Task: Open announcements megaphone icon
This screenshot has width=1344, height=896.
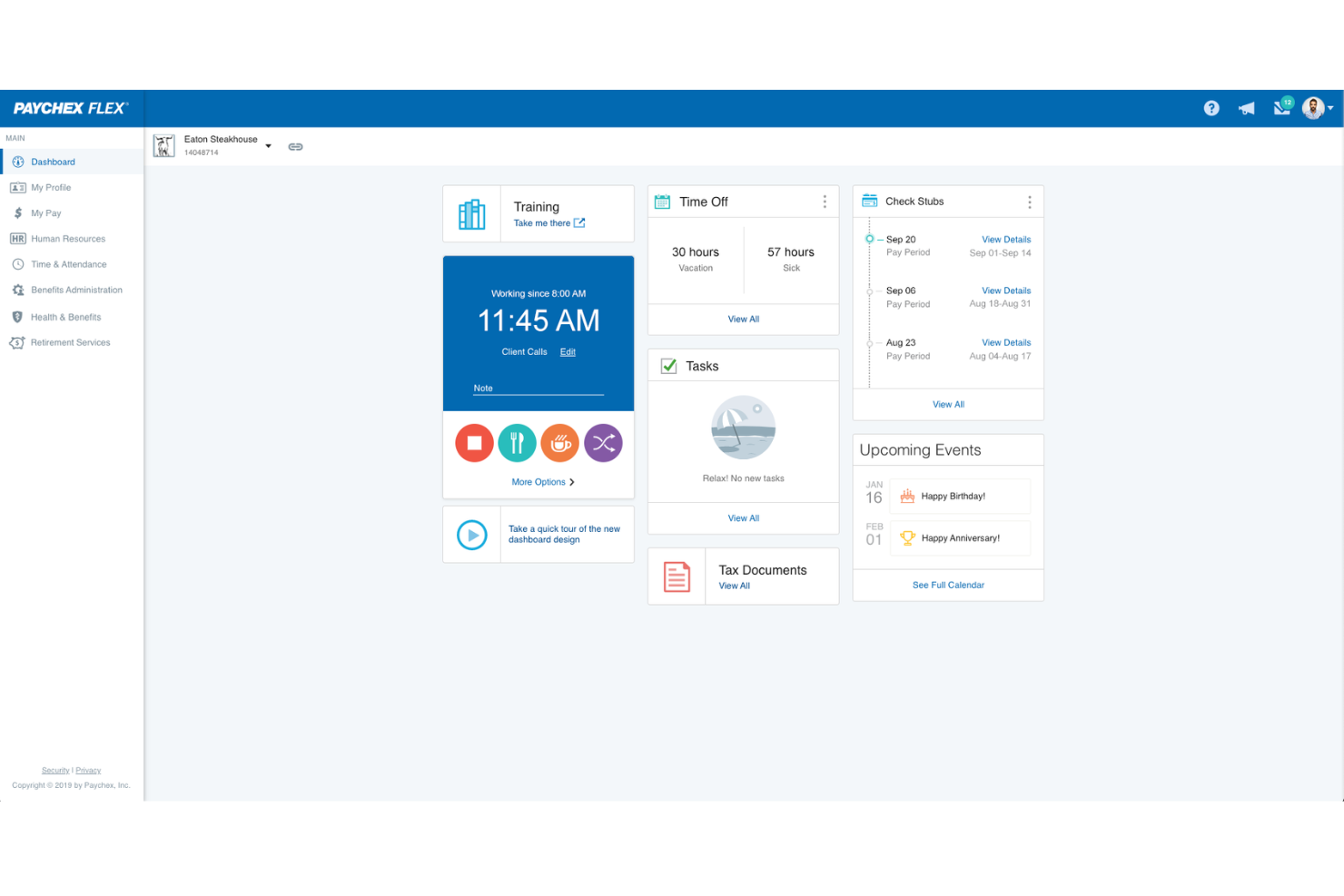Action: tap(1247, 108)
